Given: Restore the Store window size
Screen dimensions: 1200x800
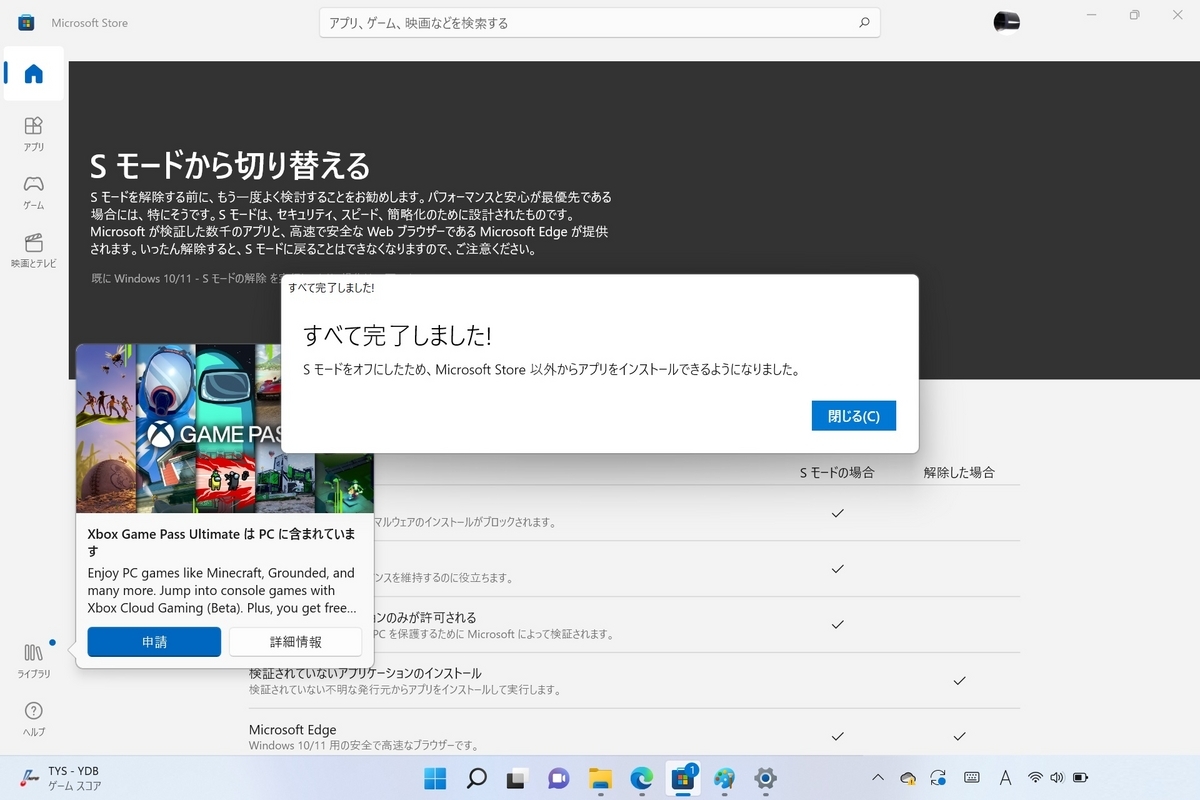Looking at the screenshot, I should coord(1134,15).
